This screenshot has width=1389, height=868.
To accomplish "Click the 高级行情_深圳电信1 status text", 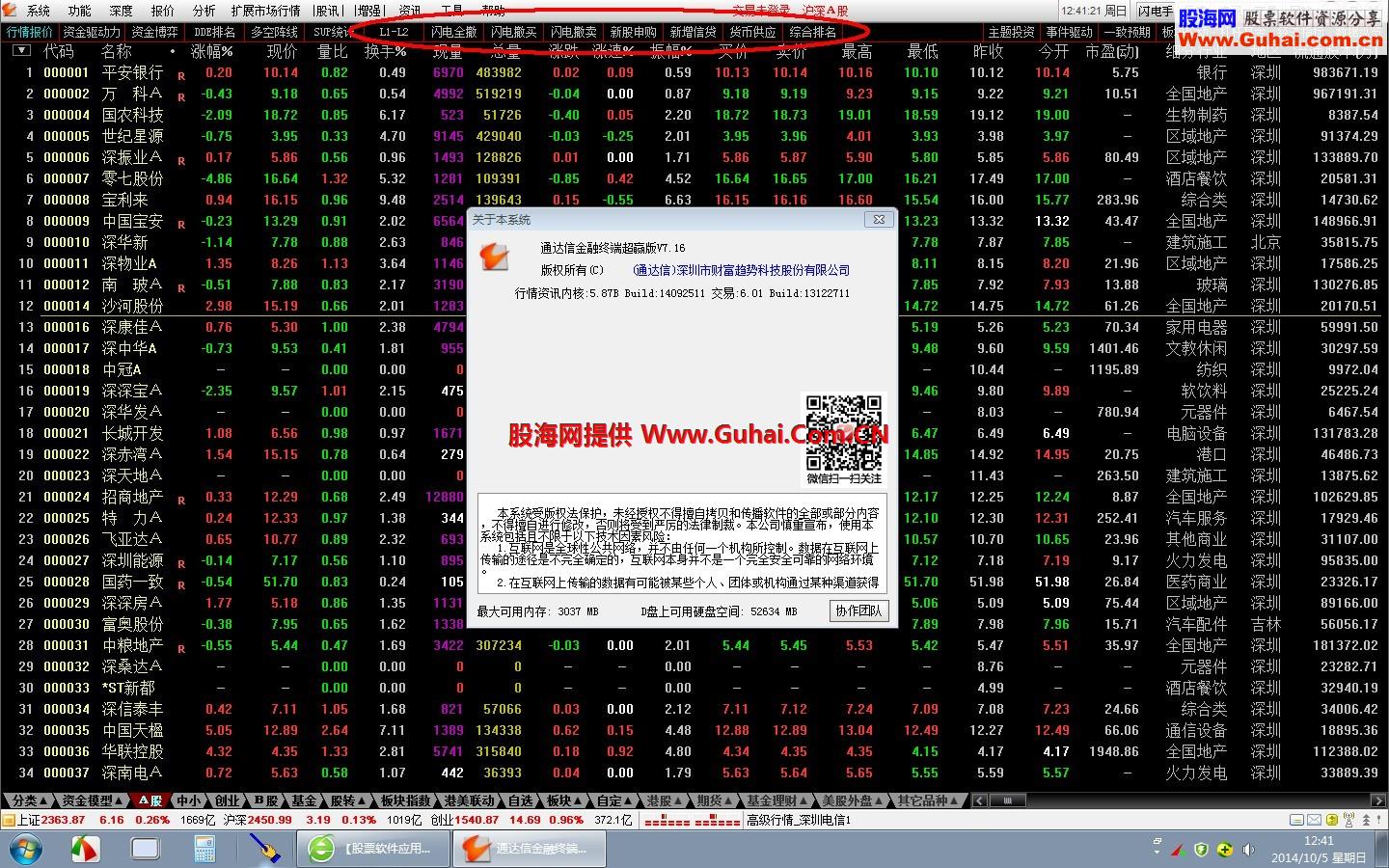I will (799, 820).
